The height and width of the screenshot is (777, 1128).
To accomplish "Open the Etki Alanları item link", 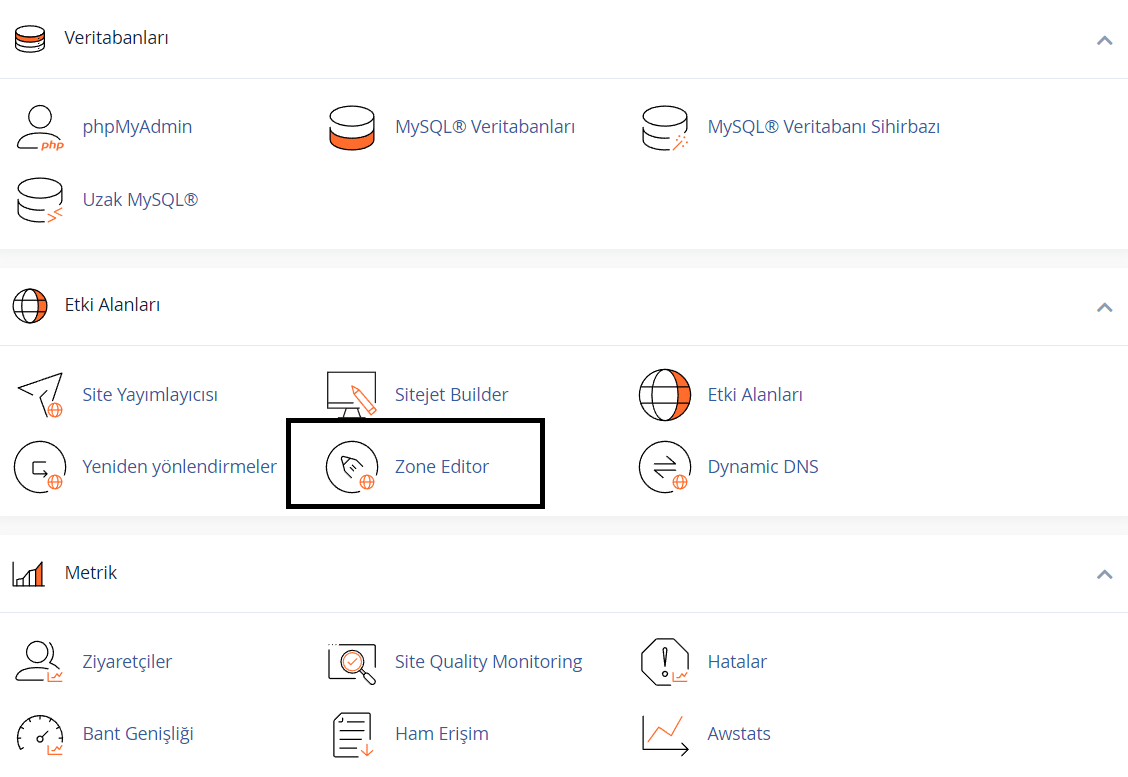I will click(755, 395).
